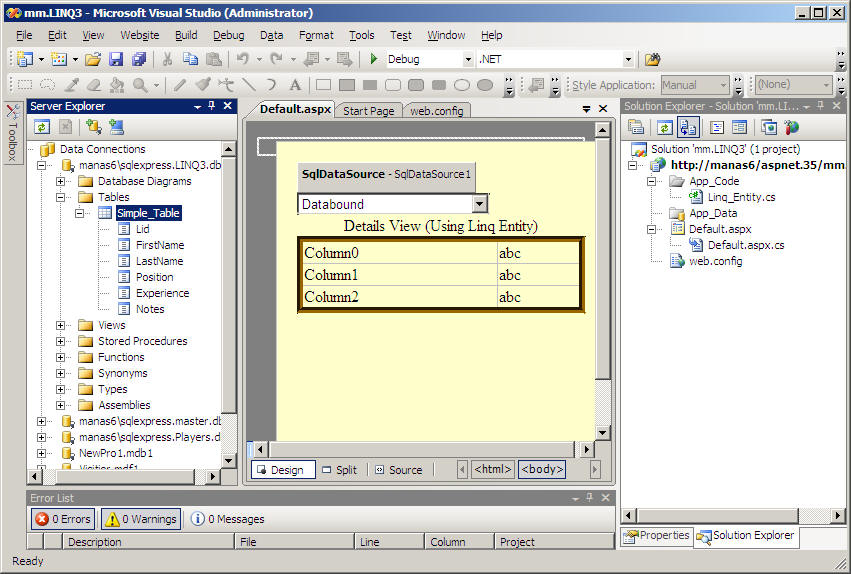Expand the manas6\sqlexpress.master connection
The height and width of the screenshot is (574, 851).
point(41,421)
